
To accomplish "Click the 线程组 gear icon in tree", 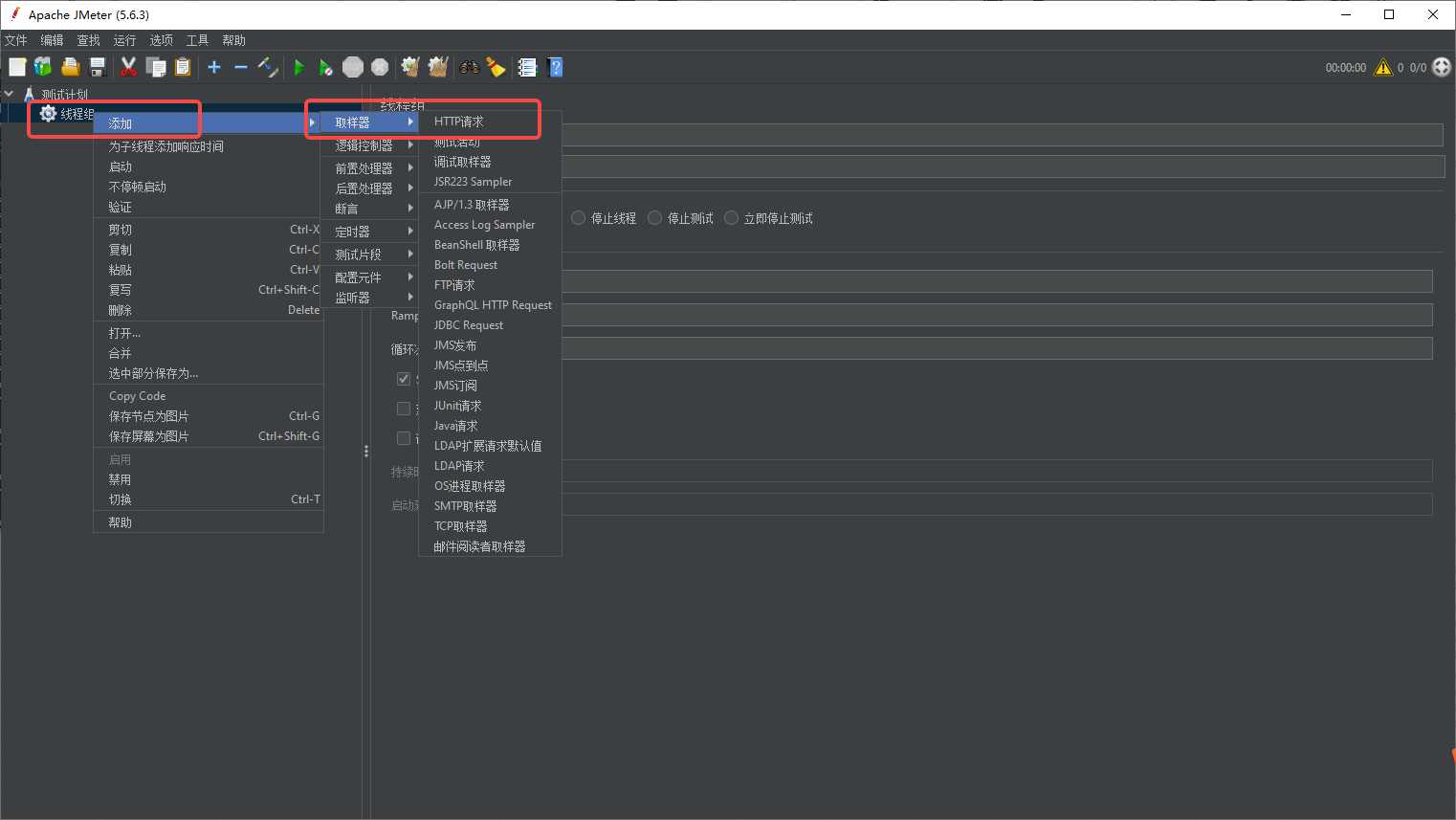I will (x=48, y=114).
